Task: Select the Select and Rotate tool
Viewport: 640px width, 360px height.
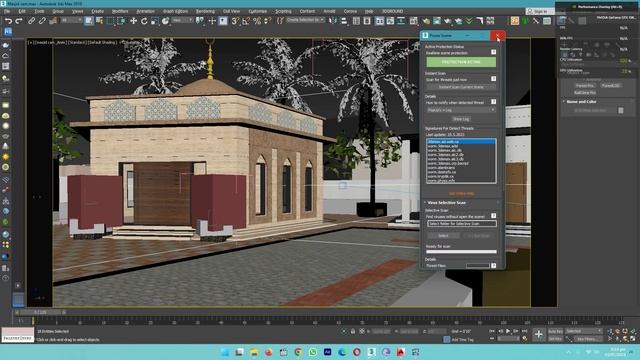Action: [144, 21]
